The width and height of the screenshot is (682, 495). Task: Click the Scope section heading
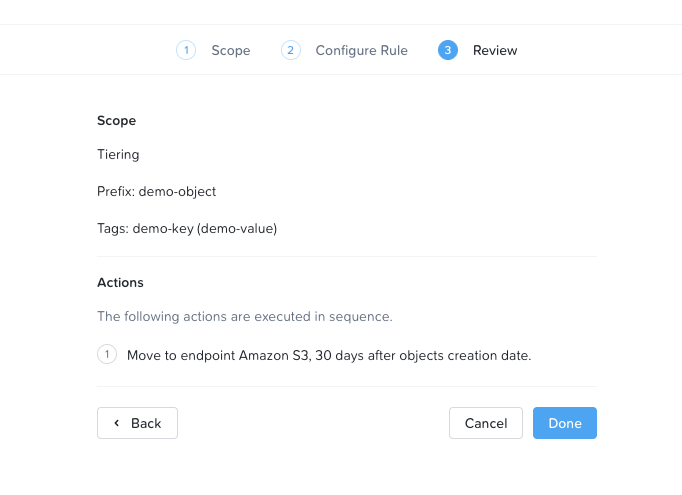116,120
